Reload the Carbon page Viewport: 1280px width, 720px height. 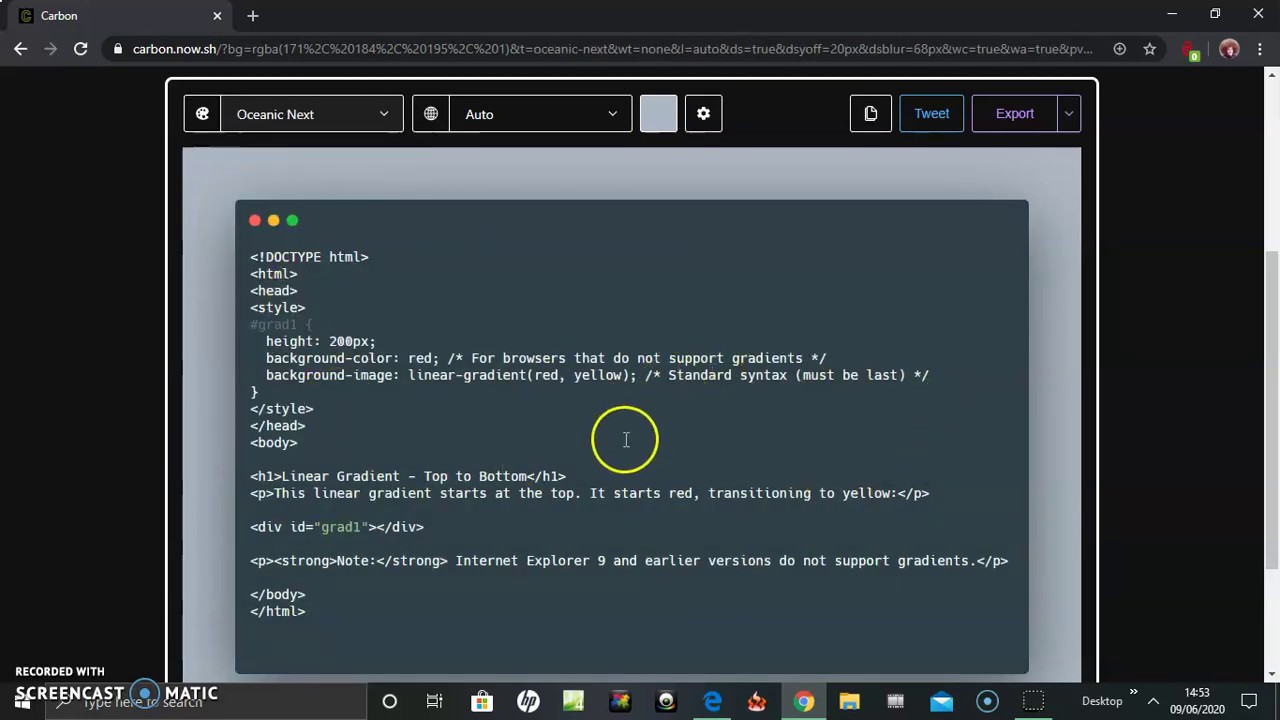coord(81,49)
